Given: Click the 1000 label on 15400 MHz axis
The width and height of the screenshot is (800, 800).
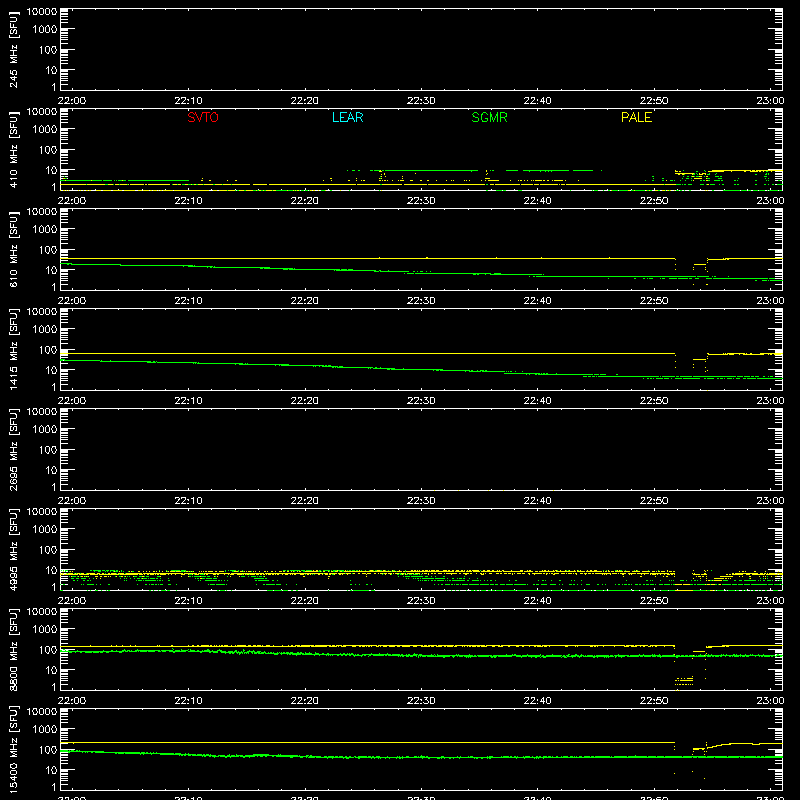Looking at the screenshot, I should [45, 730].
